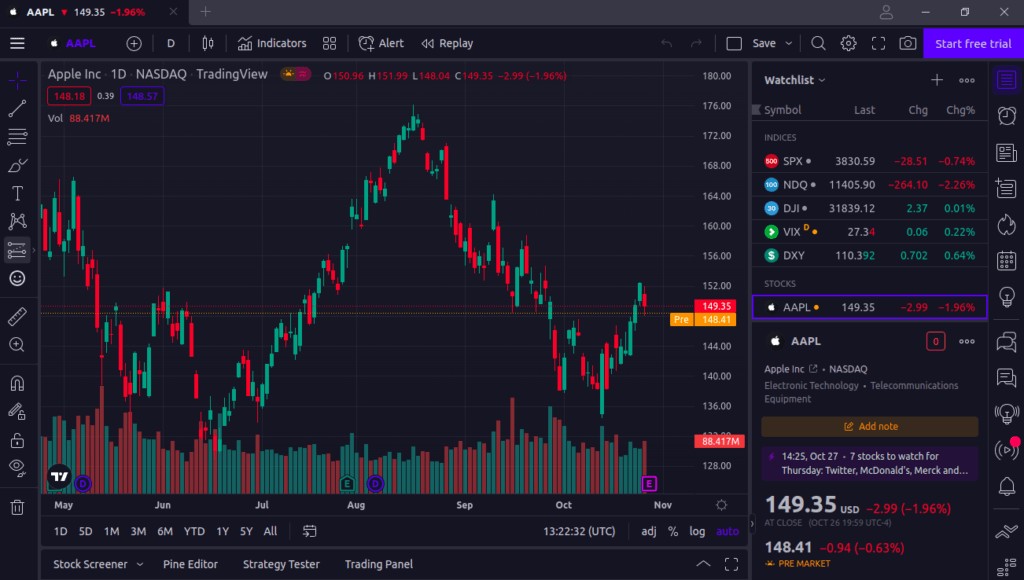1024x580 pixels.
Task: Select the Text annotation tool
Action: coord(18,193)
